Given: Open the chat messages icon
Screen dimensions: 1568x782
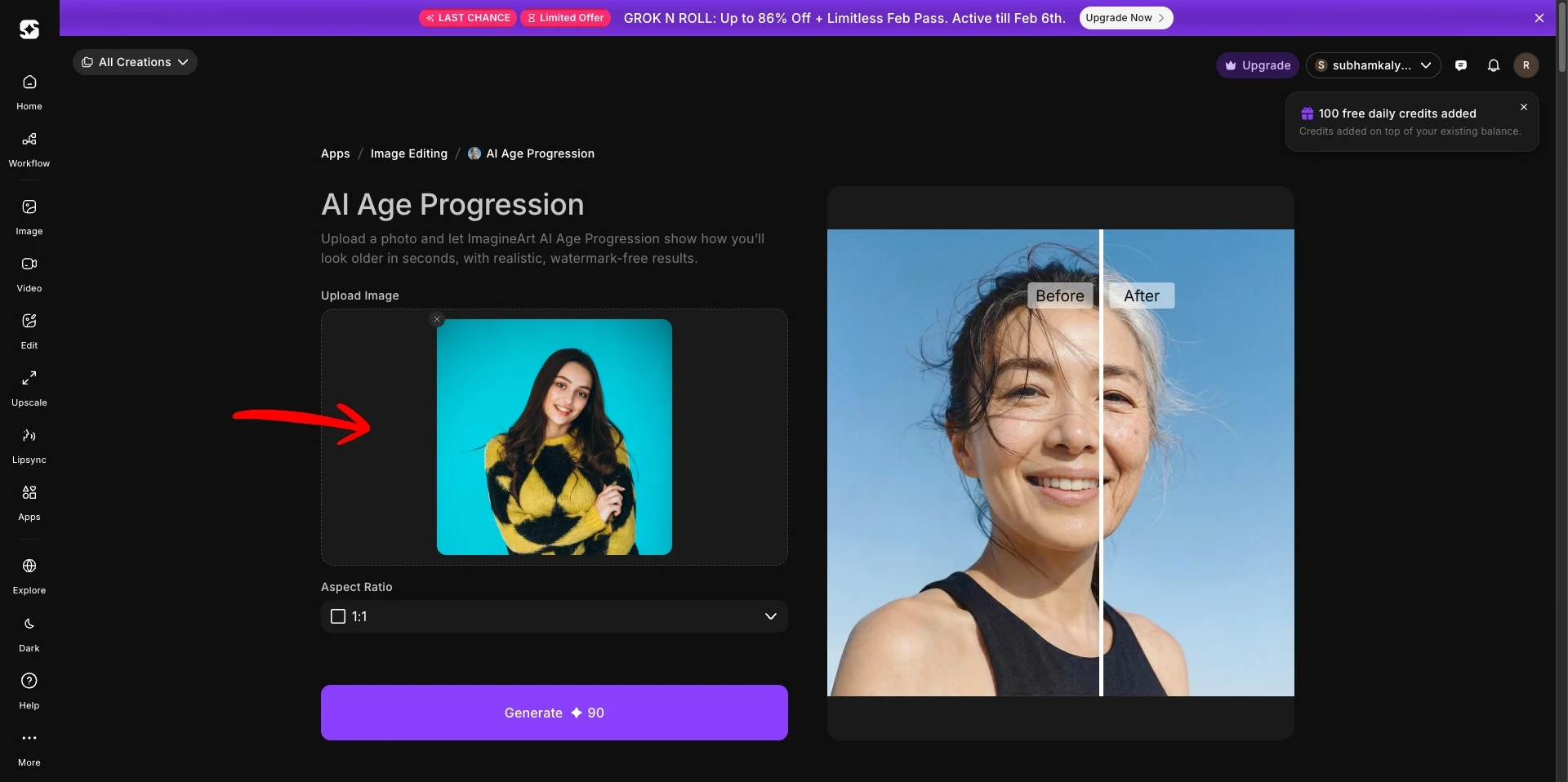Looking at the screenshot, I should (1461, 65).
